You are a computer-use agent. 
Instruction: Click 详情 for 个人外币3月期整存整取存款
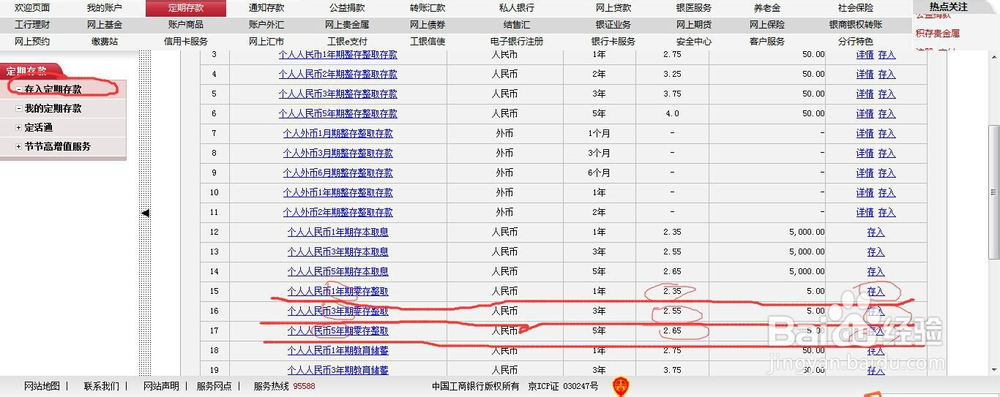(865, 154)
